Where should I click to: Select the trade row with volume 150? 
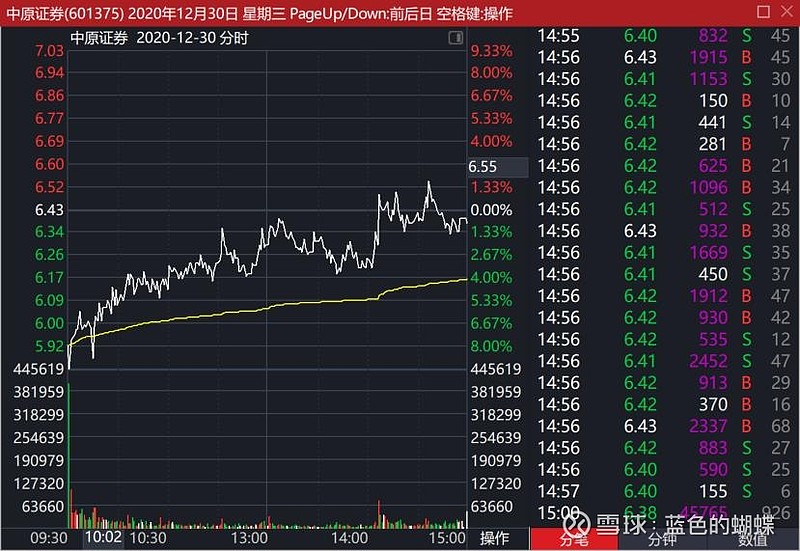point(664,101)
